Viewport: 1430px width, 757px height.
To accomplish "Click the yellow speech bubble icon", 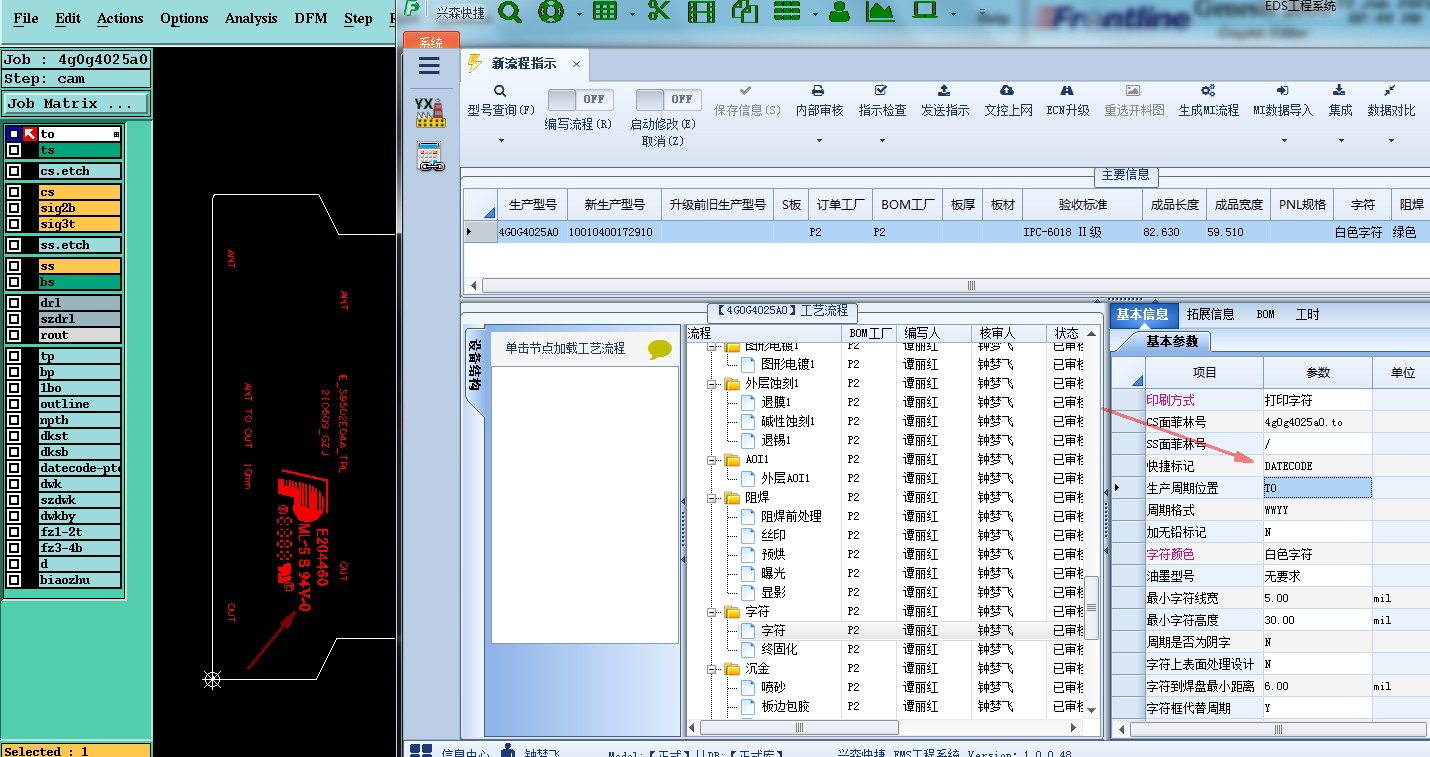I will (660, 349).
